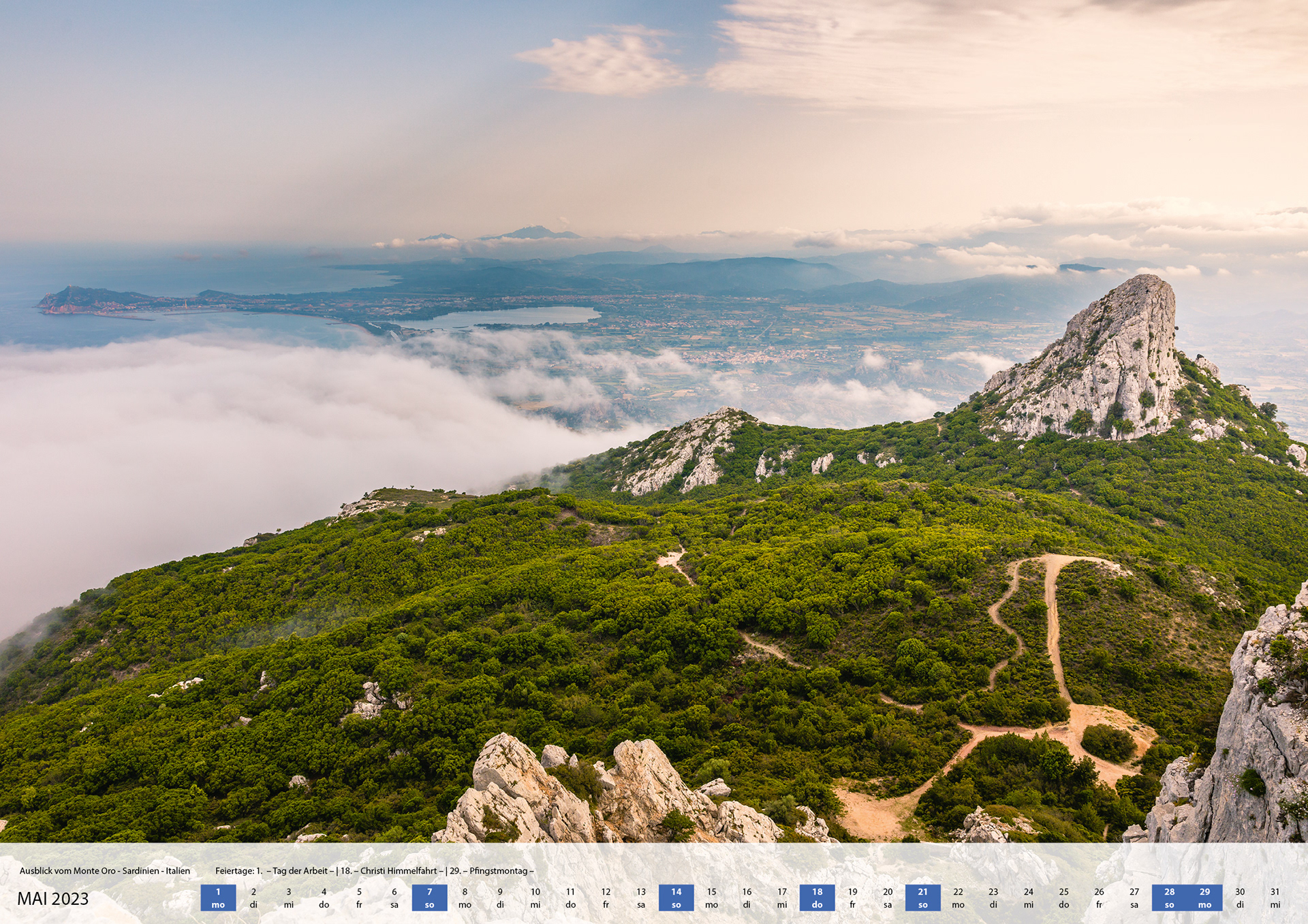This screenshot has width=1308, height=924.
Task: Select day 15 mo
Action: click(x=711, y=897)
